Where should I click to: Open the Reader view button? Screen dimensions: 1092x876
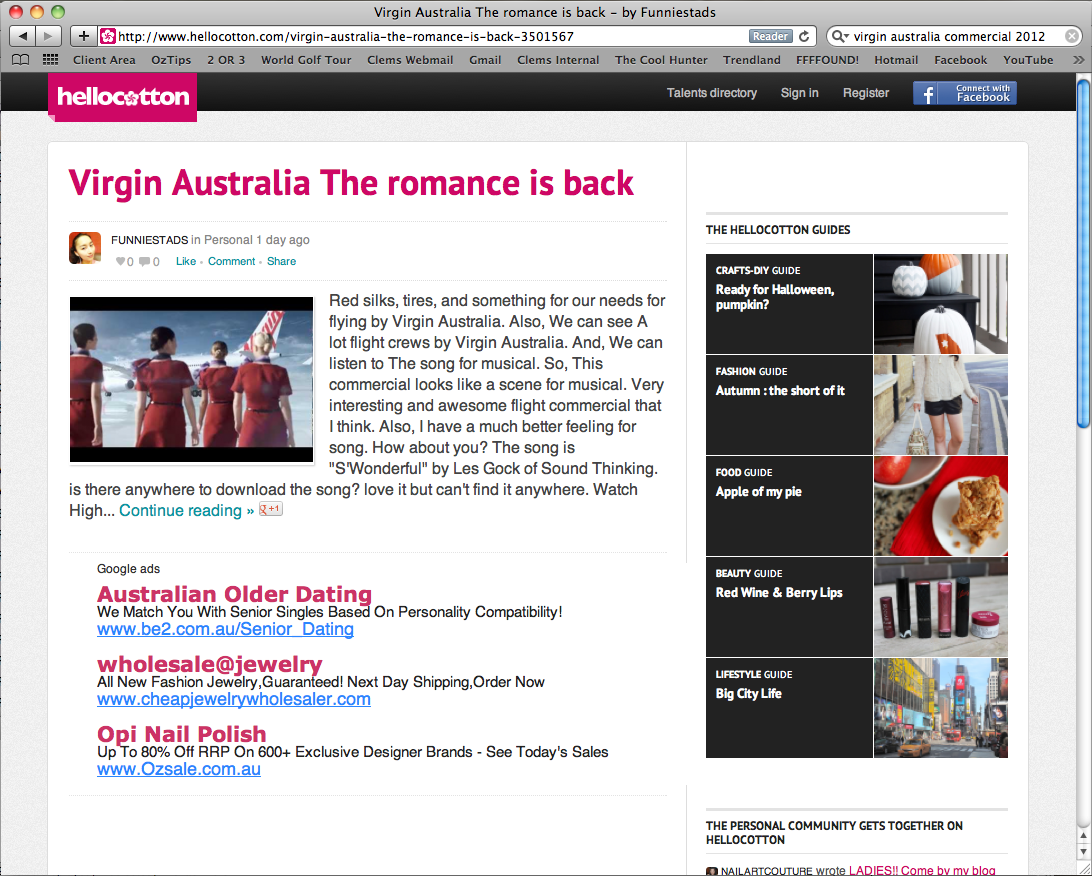coord(770,36)
